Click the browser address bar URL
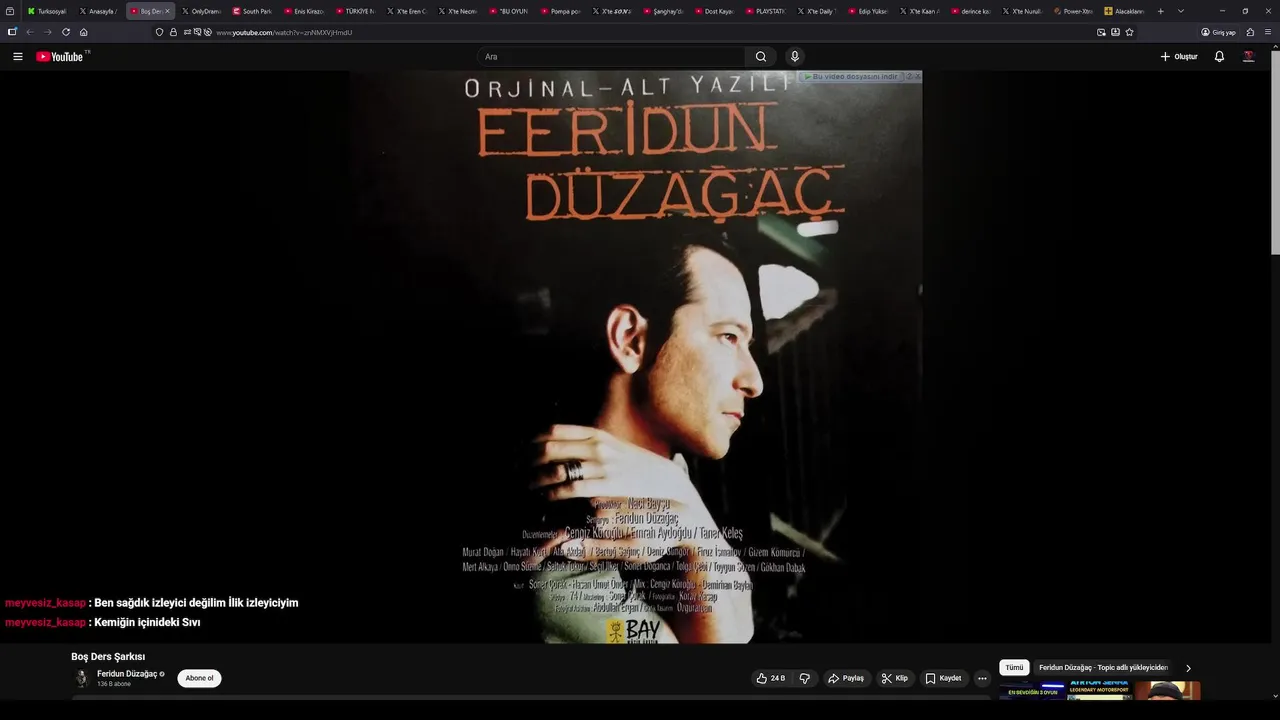 [x=284, y=32]
